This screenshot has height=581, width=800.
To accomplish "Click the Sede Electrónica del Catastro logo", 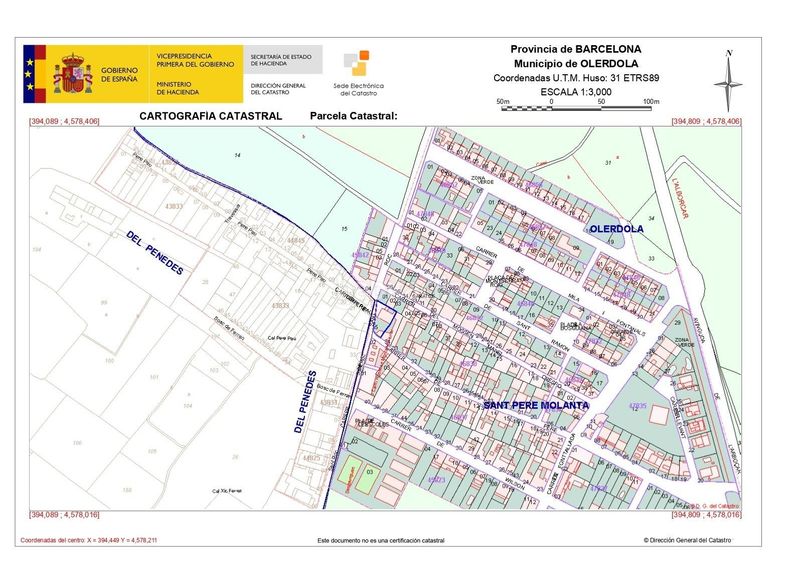I will point(358,73).
